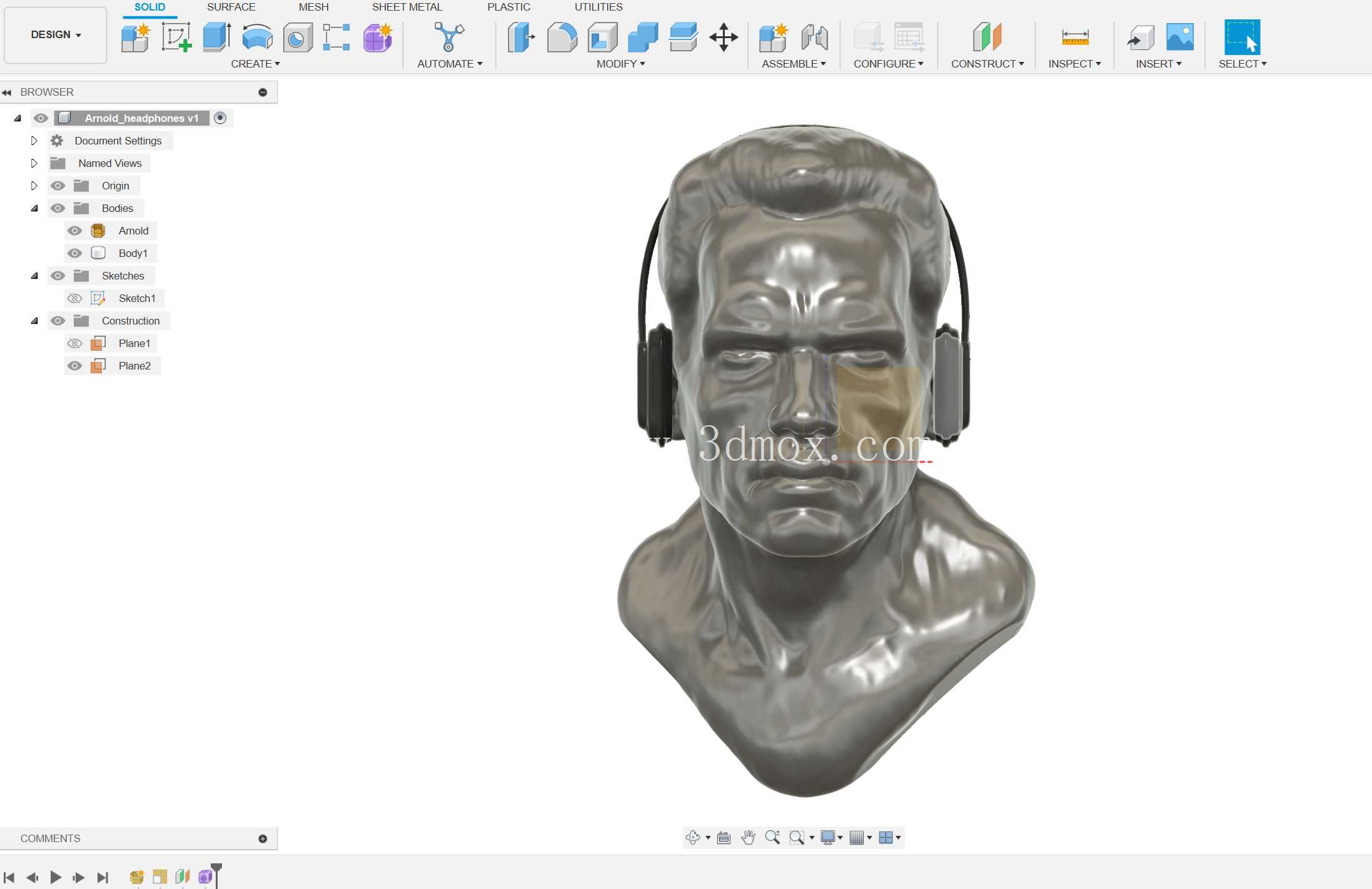1372x889 pixels.
Task: Open the INSPECT dropdown menu
Action: tap(1074, 64)
